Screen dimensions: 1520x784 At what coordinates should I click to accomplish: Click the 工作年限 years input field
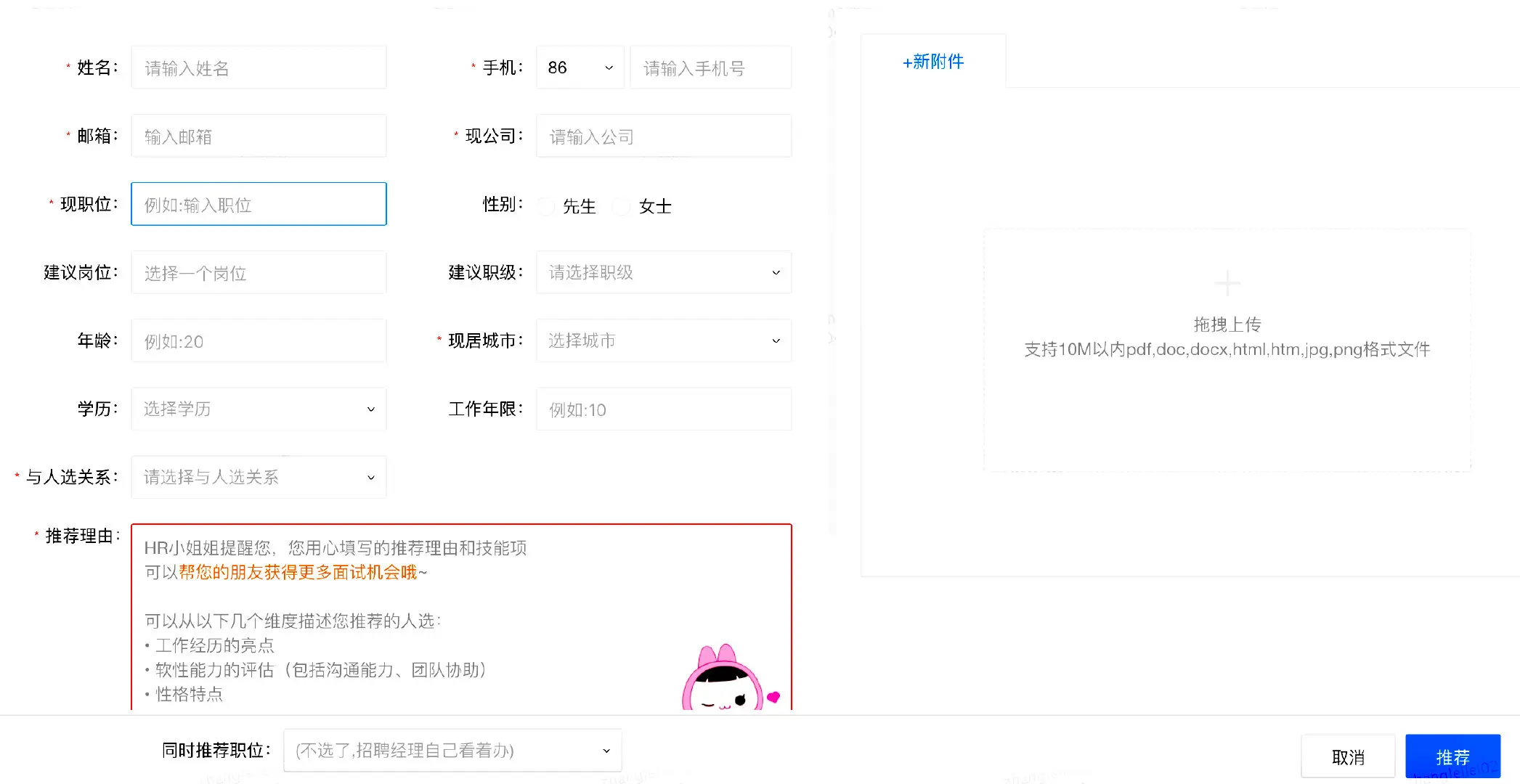point(663,409)
